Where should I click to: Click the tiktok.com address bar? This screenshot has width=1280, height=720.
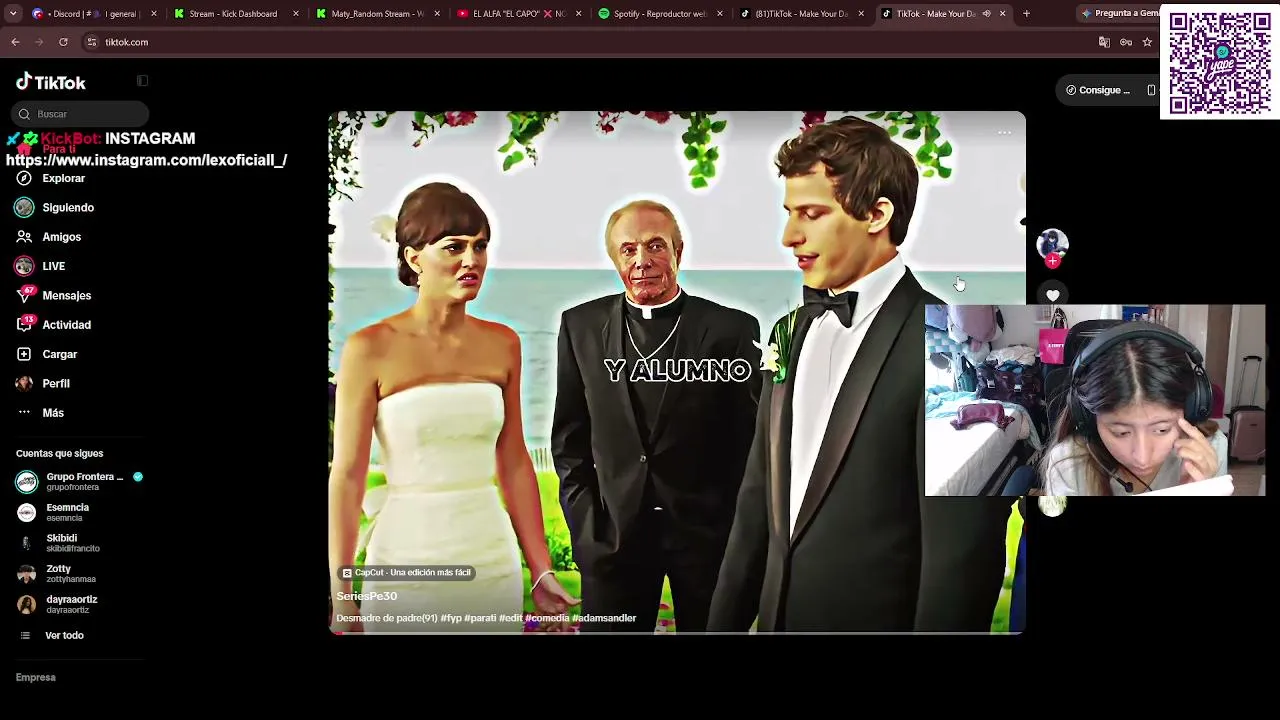point(590,42)
